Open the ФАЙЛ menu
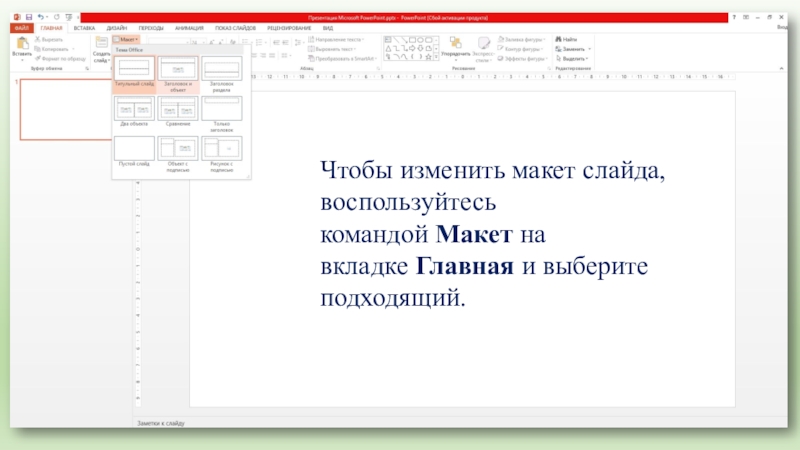The height and width of the screenshot is (450, 800). click(22, 28)
